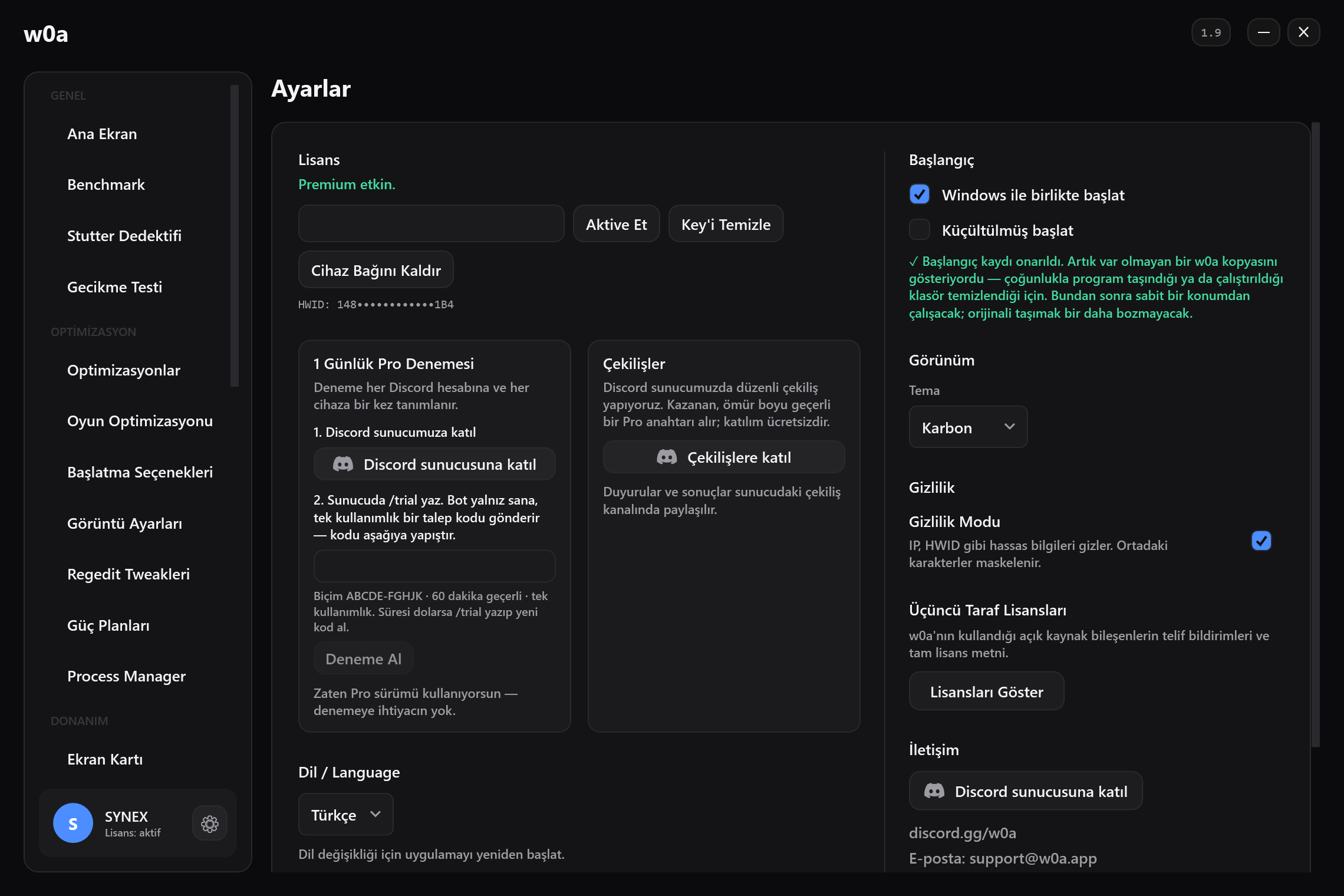Click the Deneme Al button
Viewport: 1344px width, 896px height.
click(x=363, y=658)
